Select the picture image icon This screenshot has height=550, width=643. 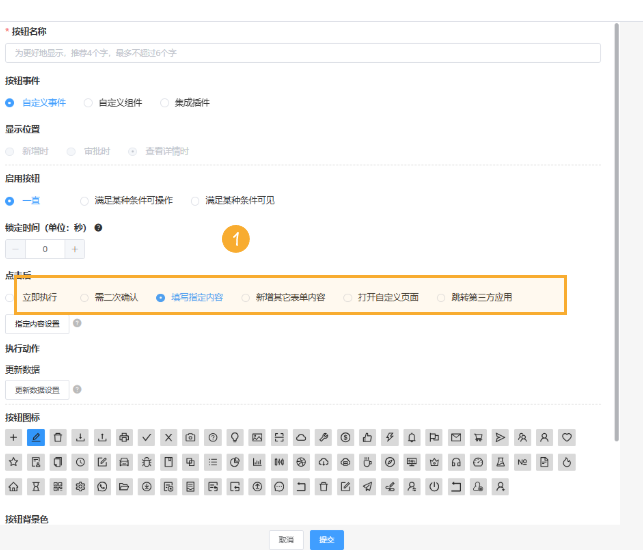(257, 438)
